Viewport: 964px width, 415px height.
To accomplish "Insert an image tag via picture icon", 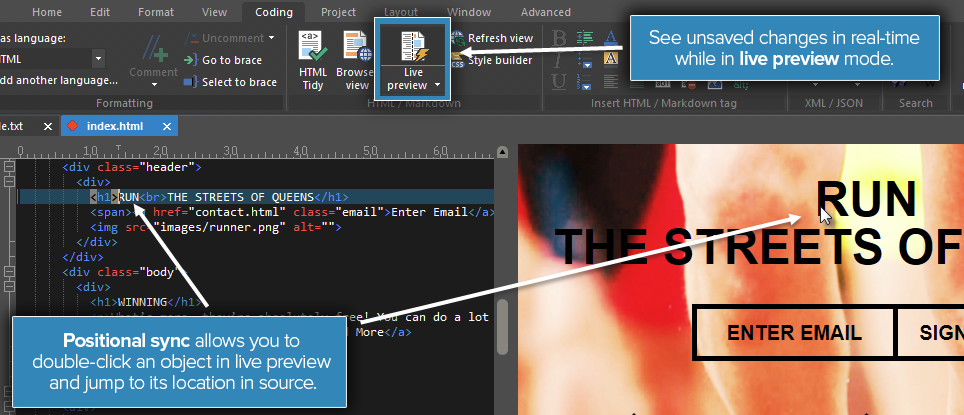I will tap(714, 84).
